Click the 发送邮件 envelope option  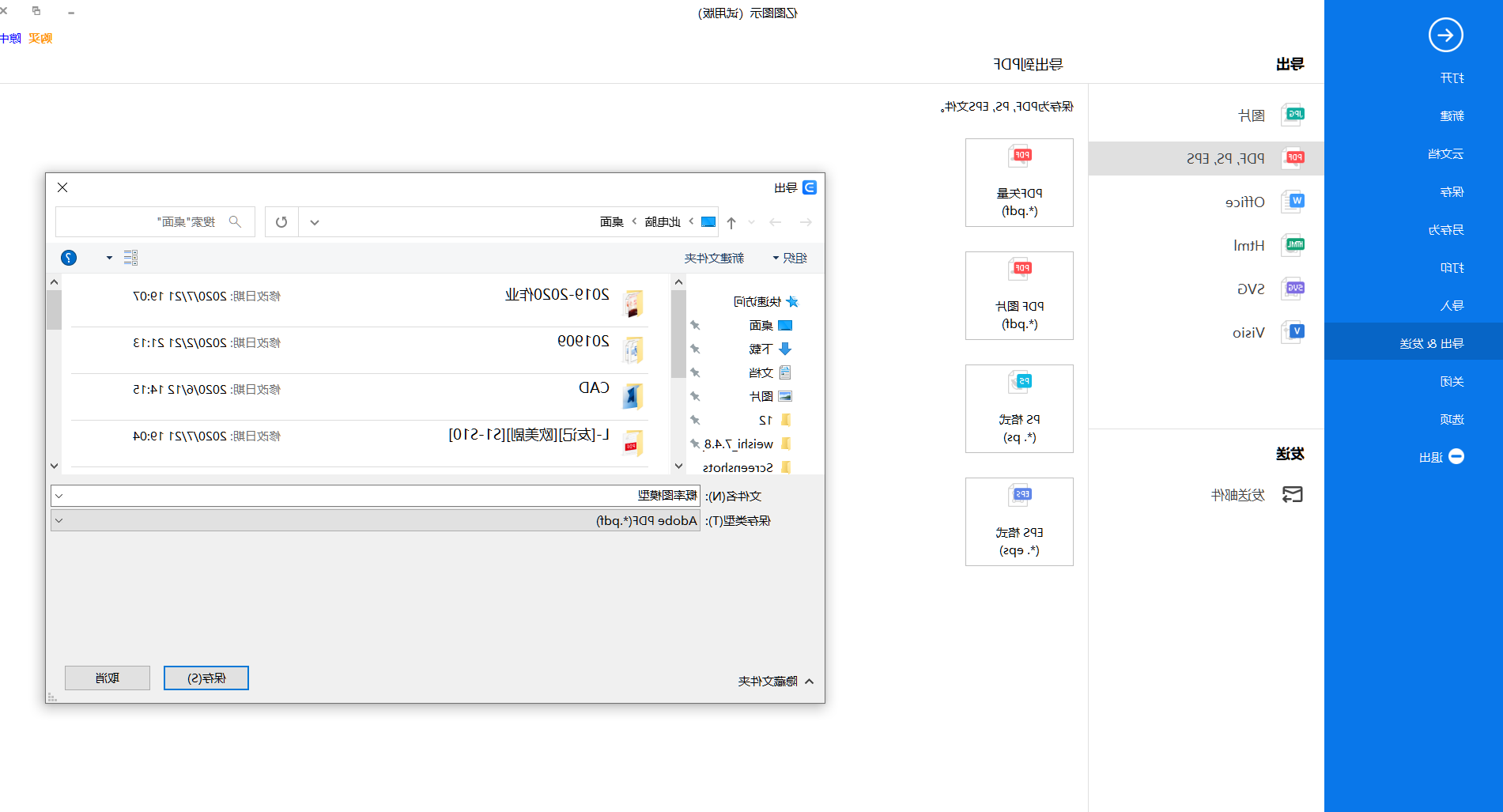(1257, 495)
